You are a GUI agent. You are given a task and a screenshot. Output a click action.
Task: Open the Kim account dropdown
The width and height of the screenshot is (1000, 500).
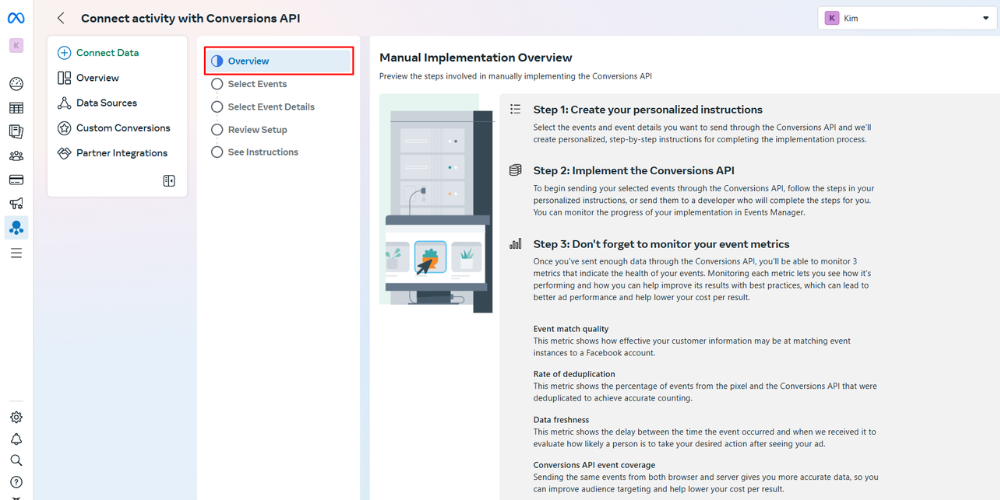[x=907, y=18]
